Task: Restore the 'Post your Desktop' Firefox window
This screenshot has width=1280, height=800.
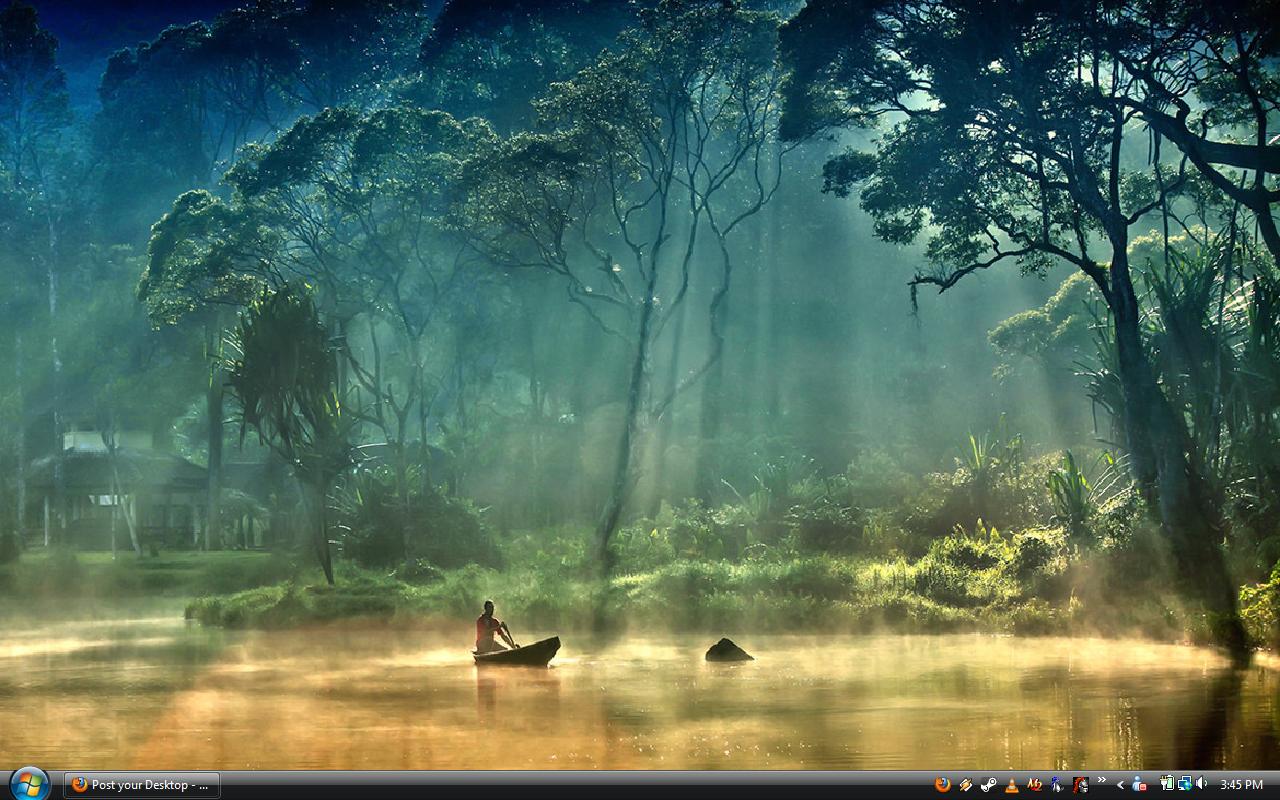Action: [x=142, y=785]
